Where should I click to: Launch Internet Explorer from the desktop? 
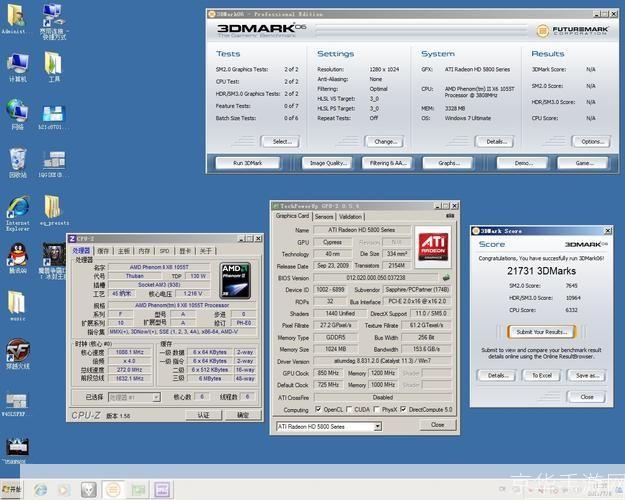(x=18, y=213)
